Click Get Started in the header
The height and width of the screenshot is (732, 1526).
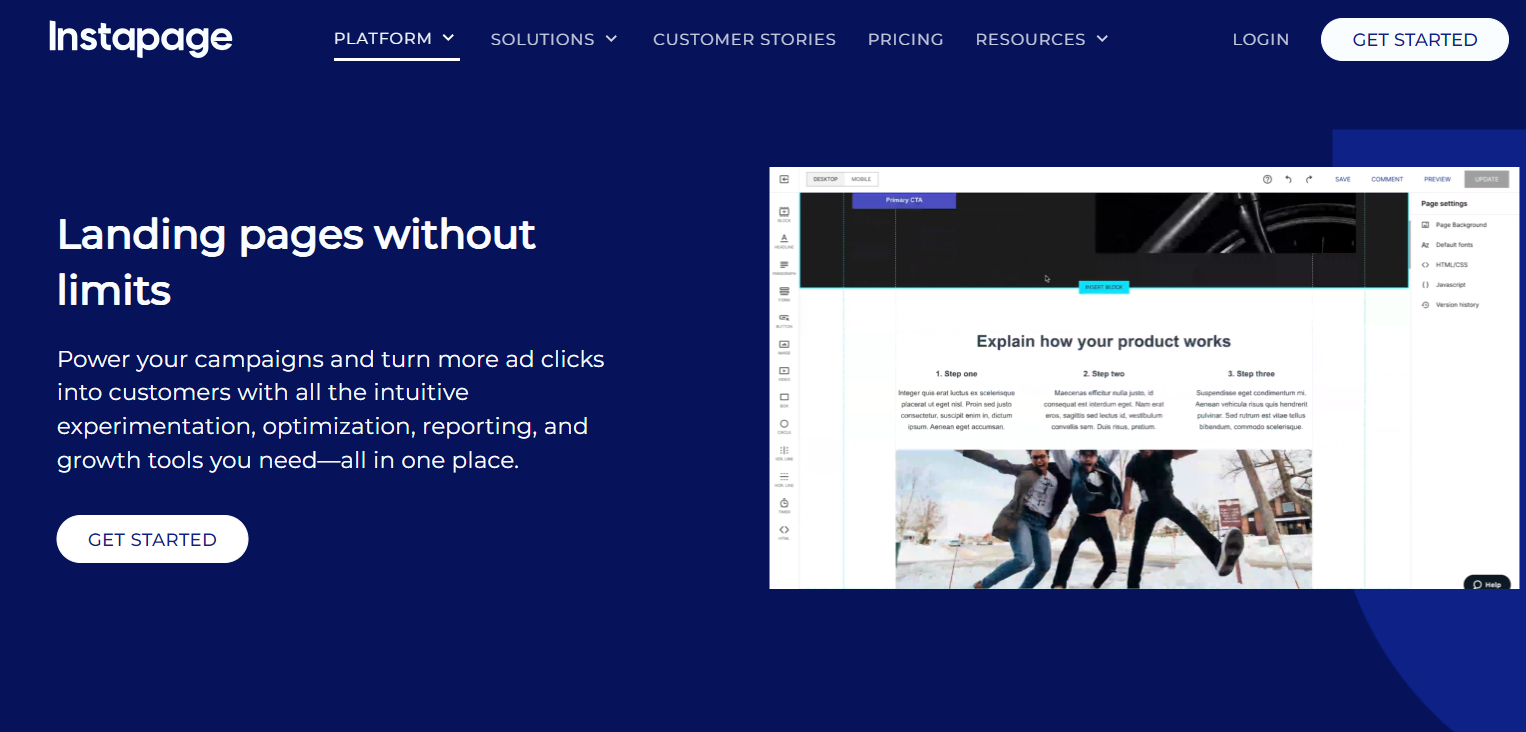[x=1414, y=39]
